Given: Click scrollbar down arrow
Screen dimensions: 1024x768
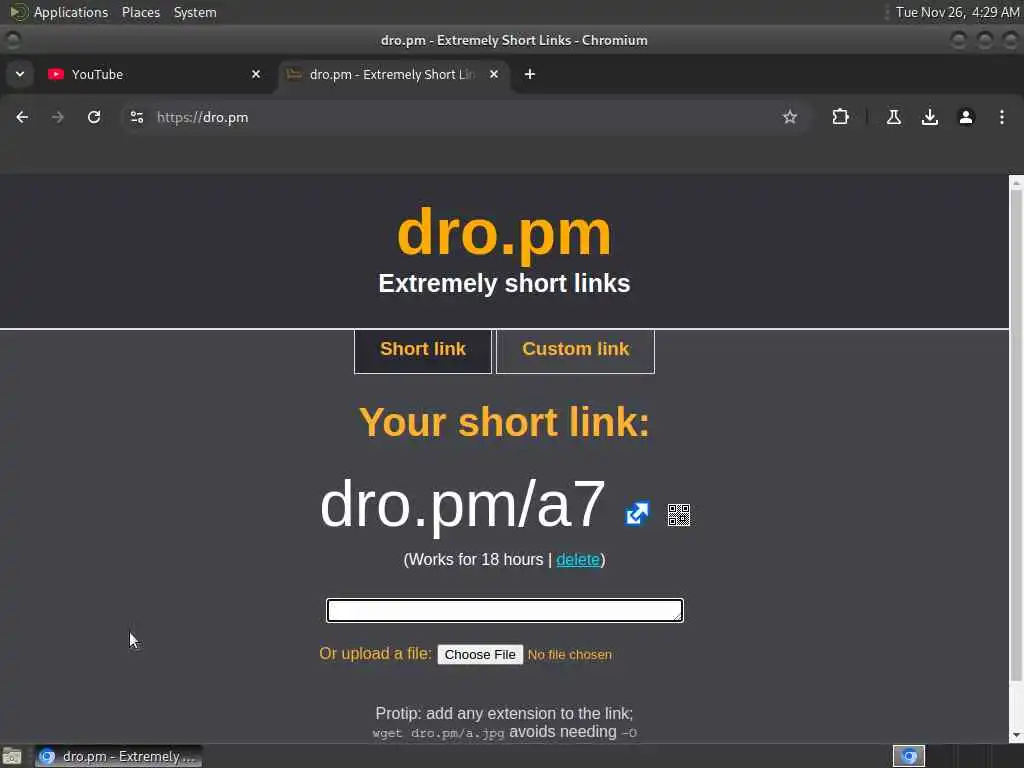Looking at the screenshot, I should [1016, 735].
